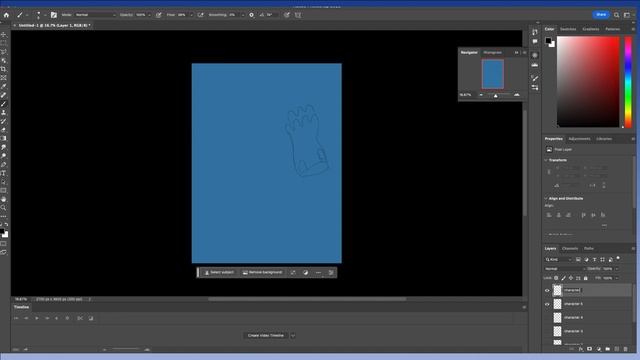Open the layer Fill dropdown
Screen dimensions: 640x360
tap(616, 278)
